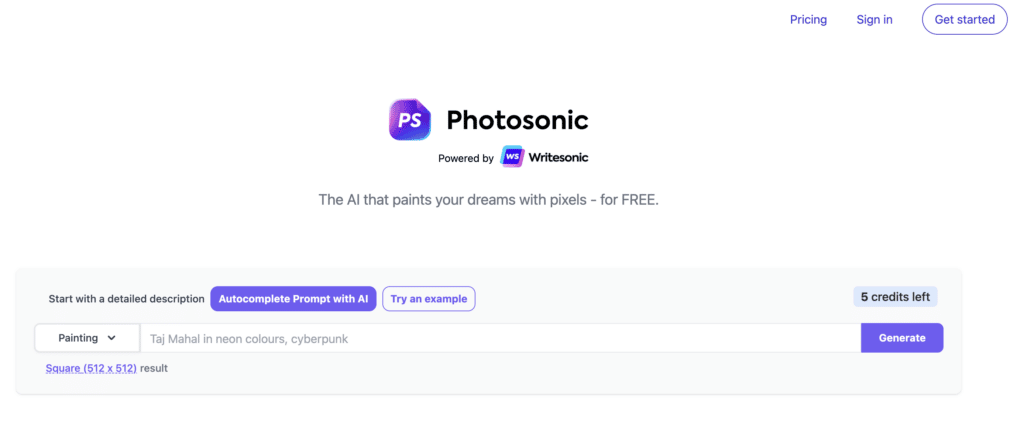
Task: Select Try an example
Action: [429, 298]
